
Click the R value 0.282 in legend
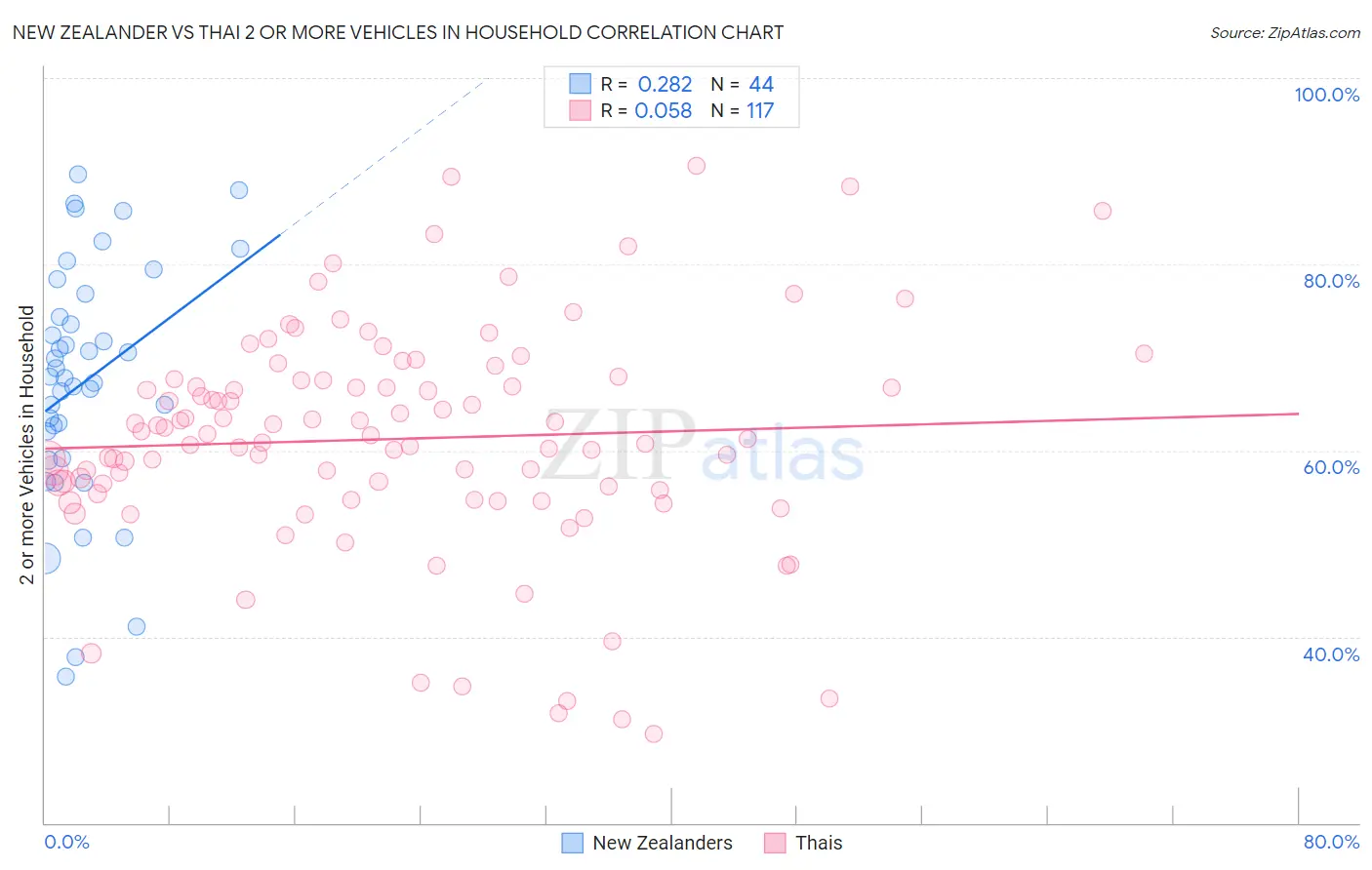[x=665, y=84]
